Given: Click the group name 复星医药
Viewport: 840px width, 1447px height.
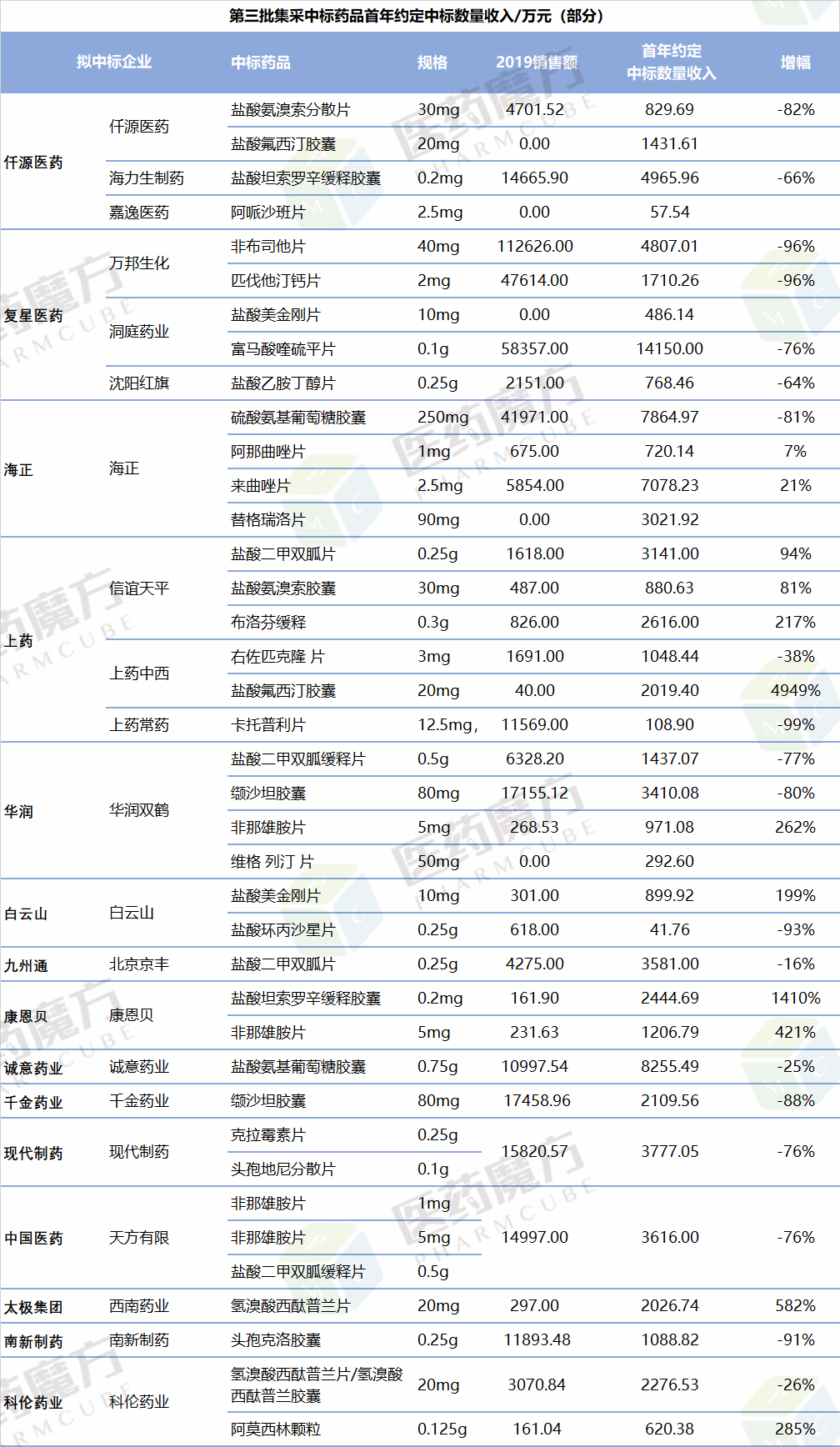Looking at the screenshot, I should tap(33, 316).
